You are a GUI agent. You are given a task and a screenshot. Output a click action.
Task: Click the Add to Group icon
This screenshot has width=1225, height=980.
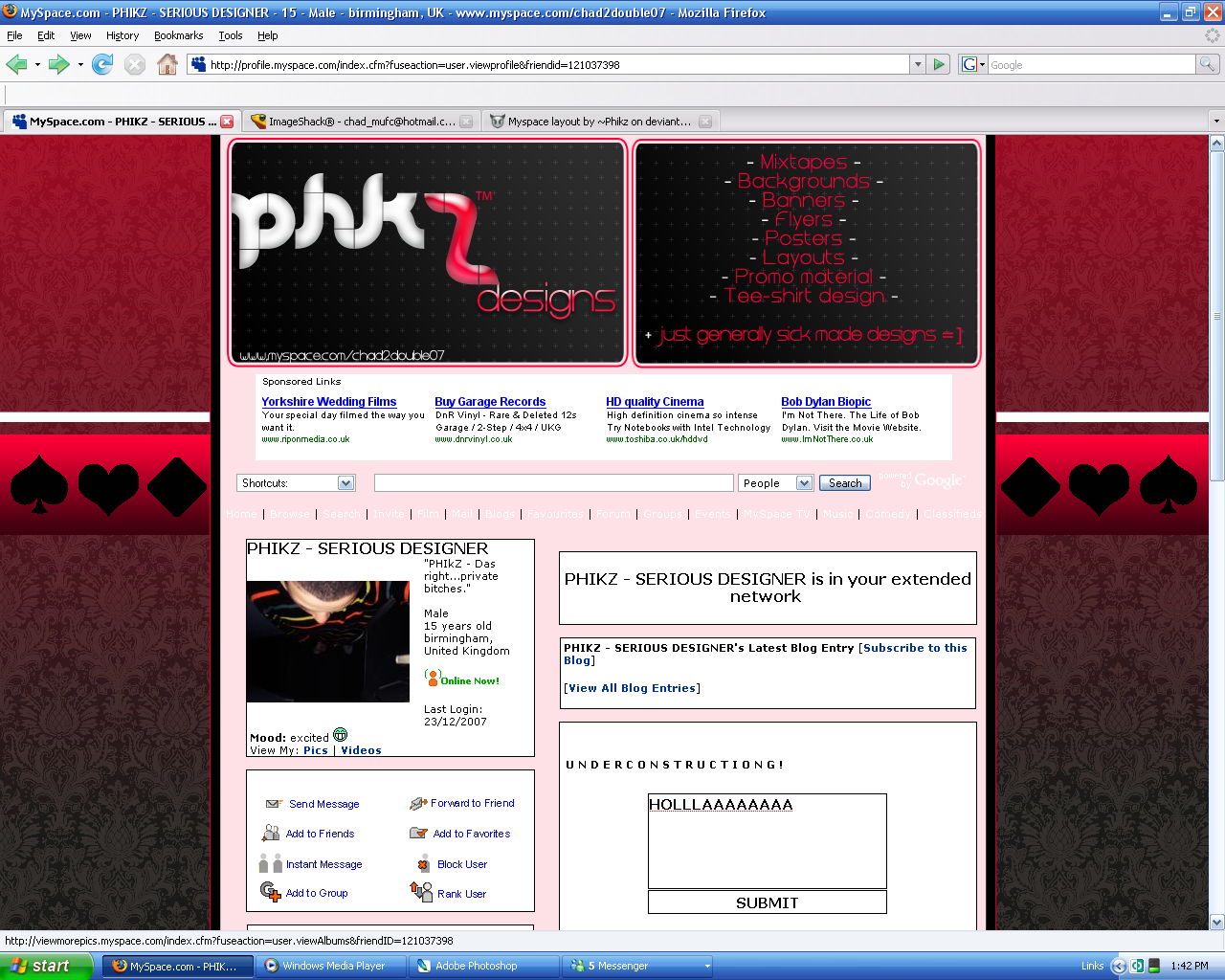click(x=271, y=892)
